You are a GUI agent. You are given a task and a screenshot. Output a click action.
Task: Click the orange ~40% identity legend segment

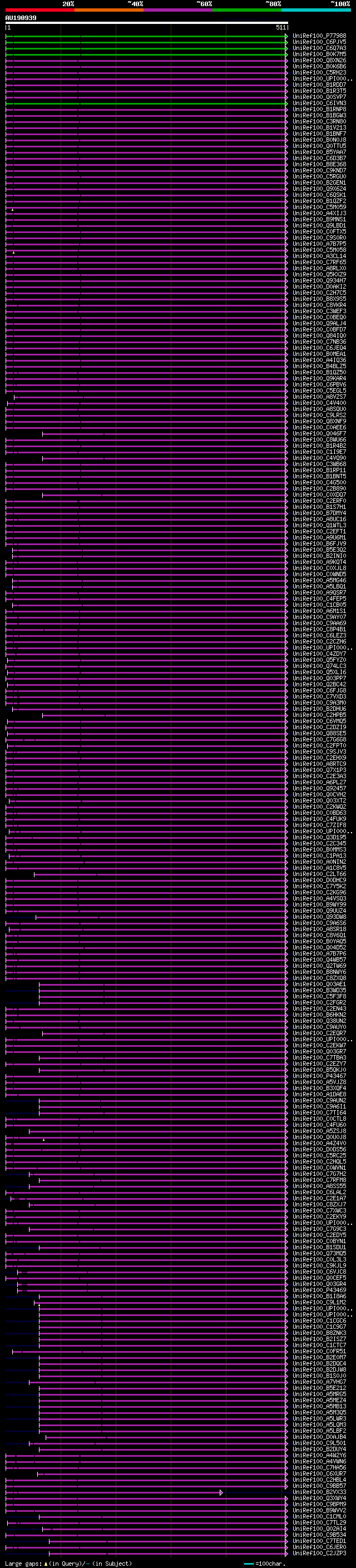[109, 10]
